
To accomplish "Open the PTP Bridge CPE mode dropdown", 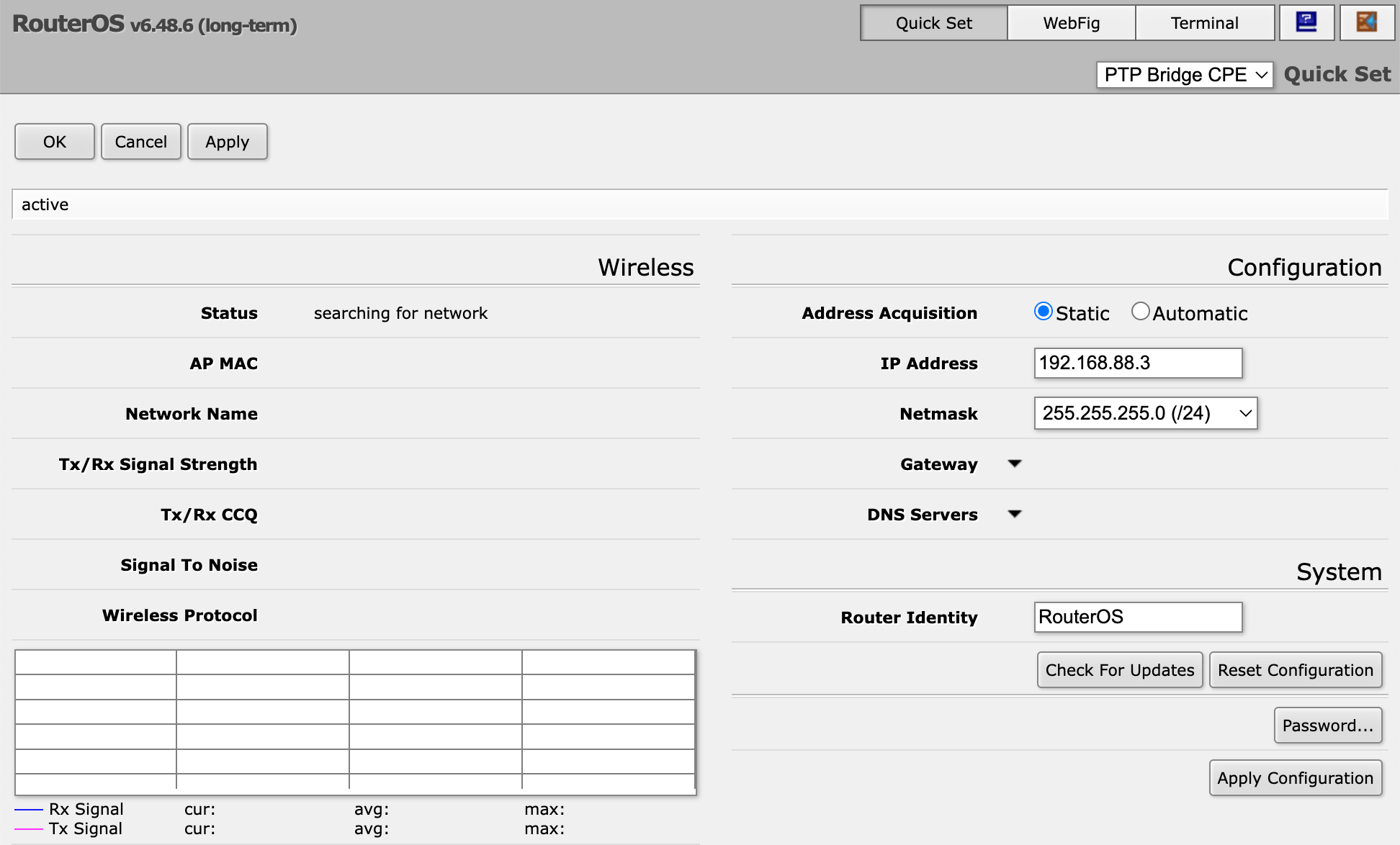I will point(1185,75).
